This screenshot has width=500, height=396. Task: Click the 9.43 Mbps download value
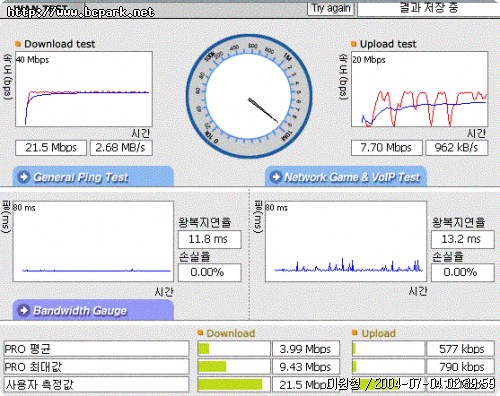306,367
